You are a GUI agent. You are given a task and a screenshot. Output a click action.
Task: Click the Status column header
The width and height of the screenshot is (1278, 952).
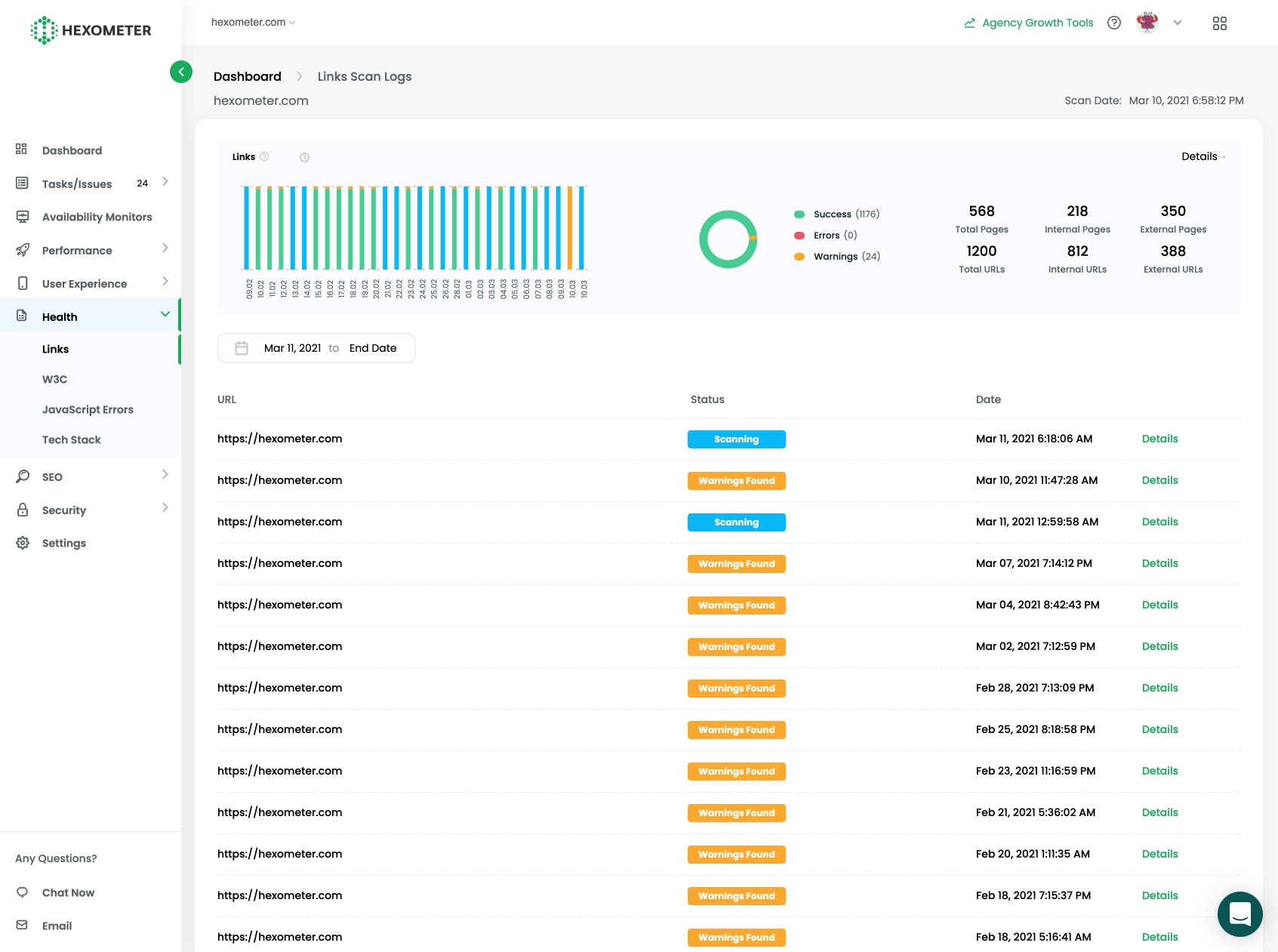pyautogui.click(x=707, y=399)
